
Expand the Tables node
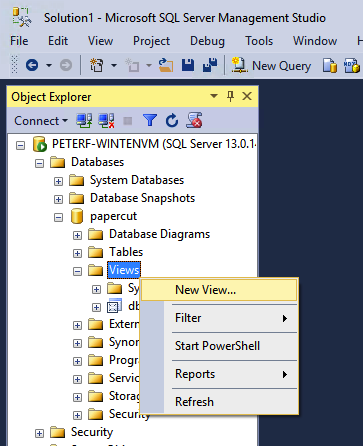pyautogui.click(x=77, y=253)
